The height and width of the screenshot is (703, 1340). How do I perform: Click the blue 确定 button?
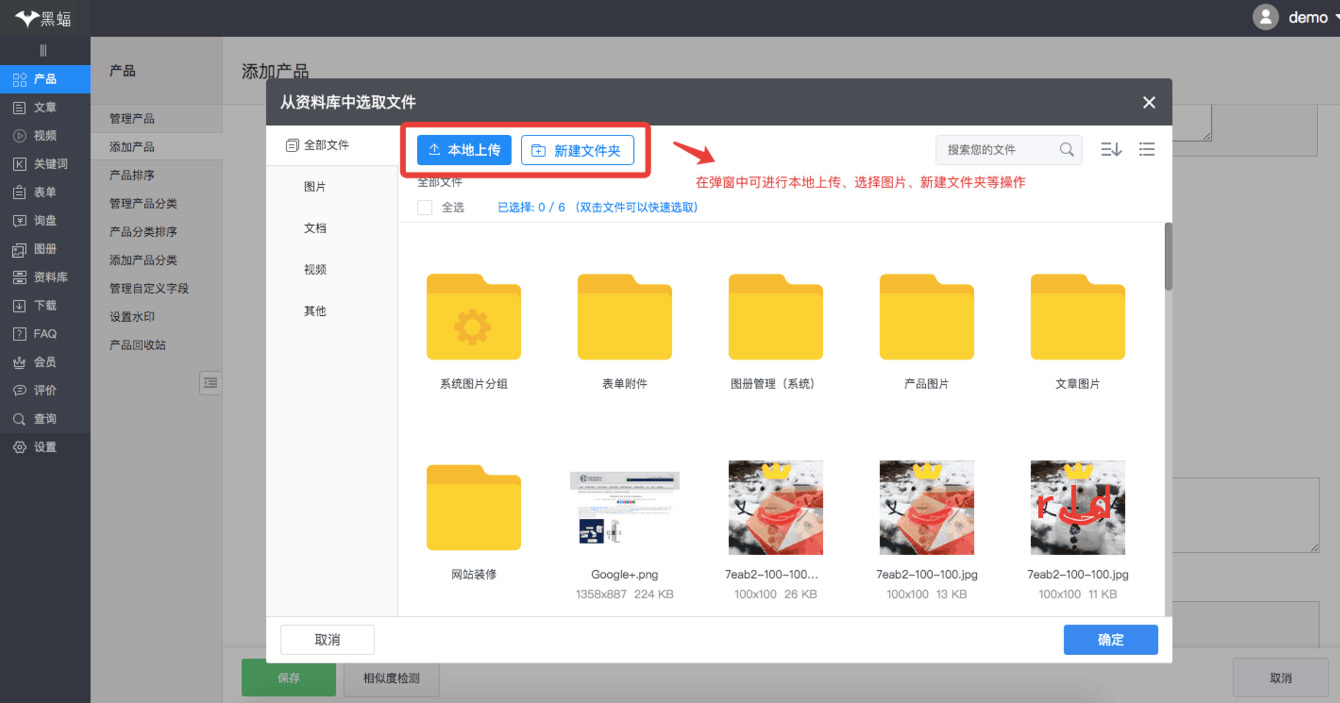pos(1110,640)
